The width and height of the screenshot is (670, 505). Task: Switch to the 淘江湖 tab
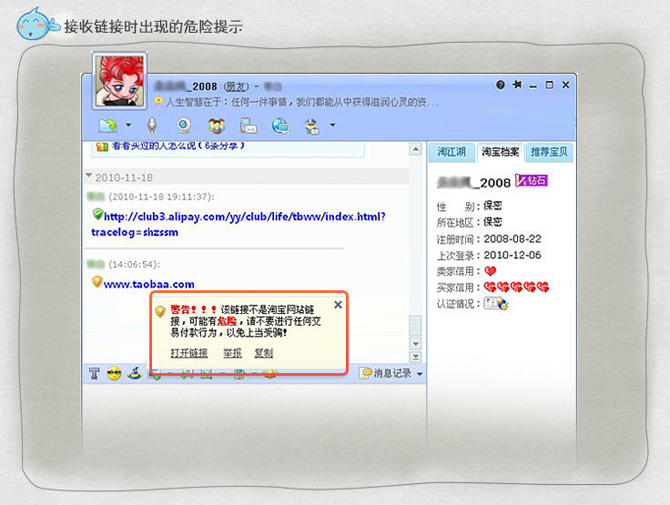pos(451,152)
